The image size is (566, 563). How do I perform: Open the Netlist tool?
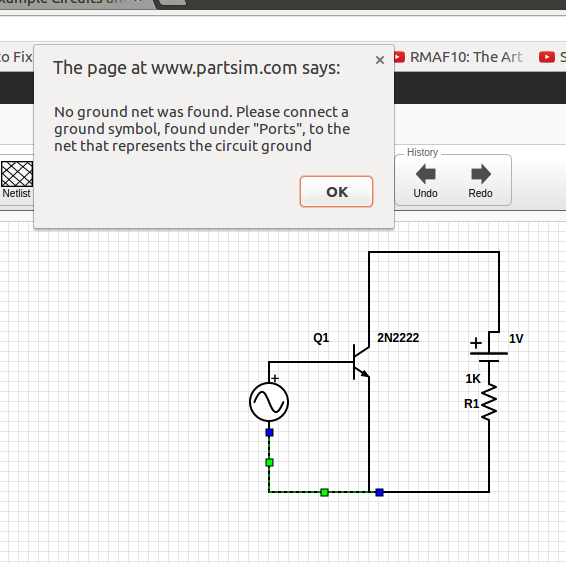[x=17, y=180]
